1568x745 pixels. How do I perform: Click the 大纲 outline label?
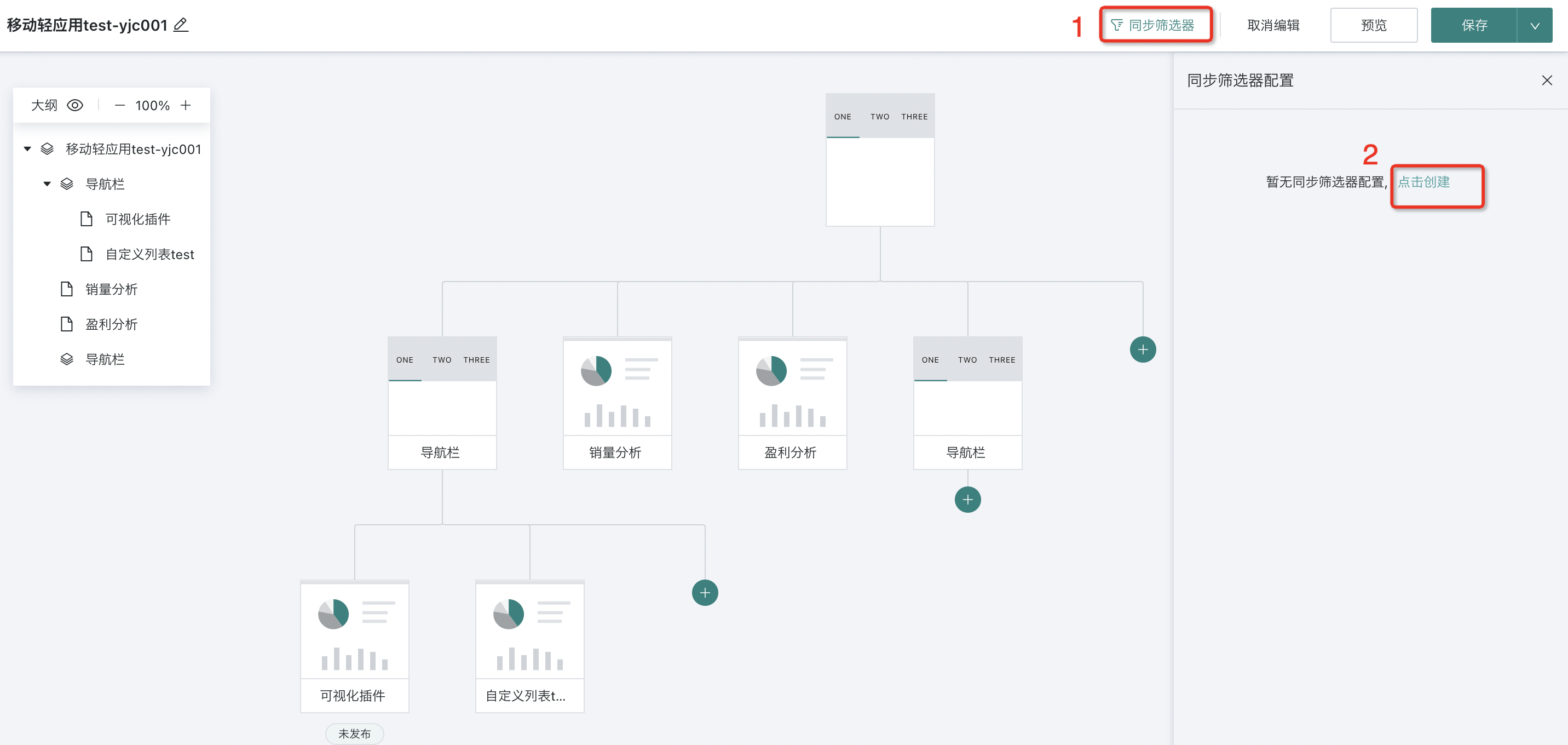44,105
